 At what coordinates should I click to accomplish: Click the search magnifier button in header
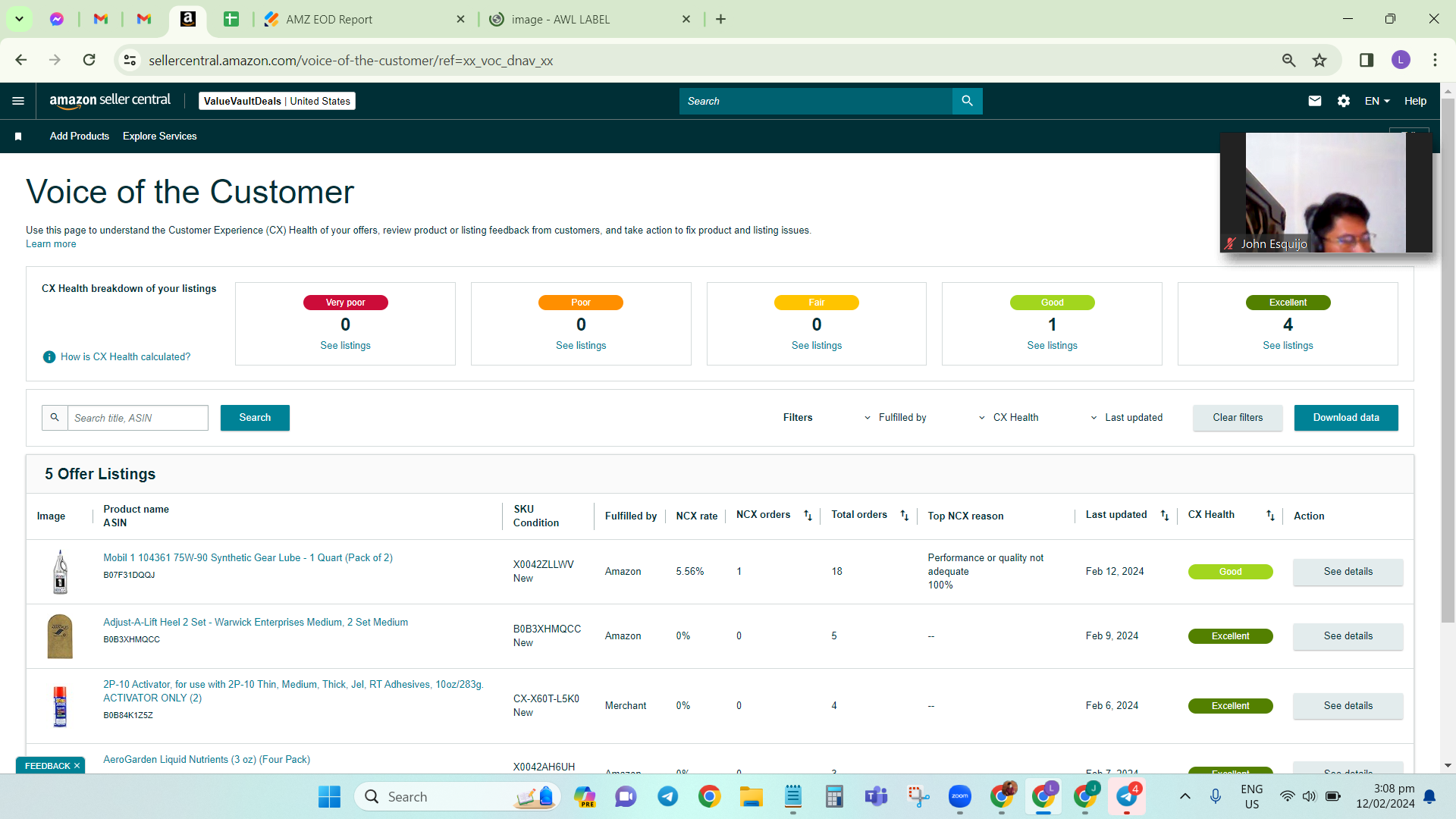[x=967, y=101]
